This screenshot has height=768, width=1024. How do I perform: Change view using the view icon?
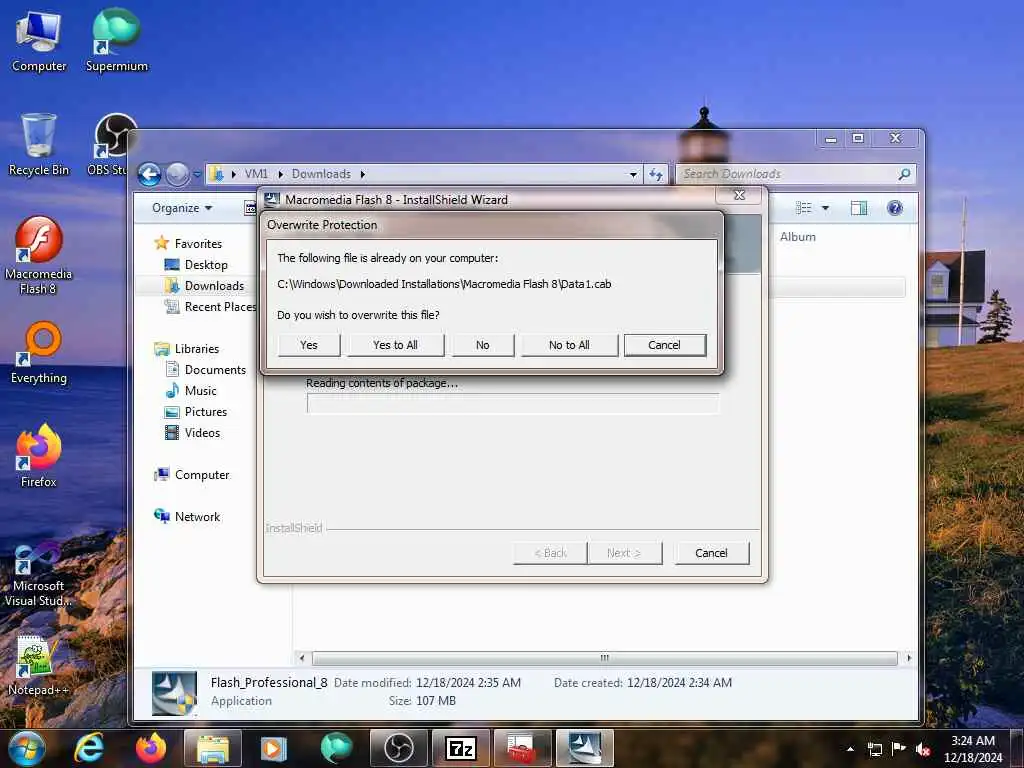pos(803,208)
